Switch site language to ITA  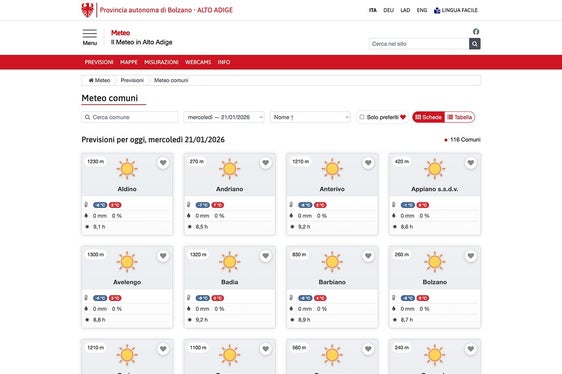373,10
